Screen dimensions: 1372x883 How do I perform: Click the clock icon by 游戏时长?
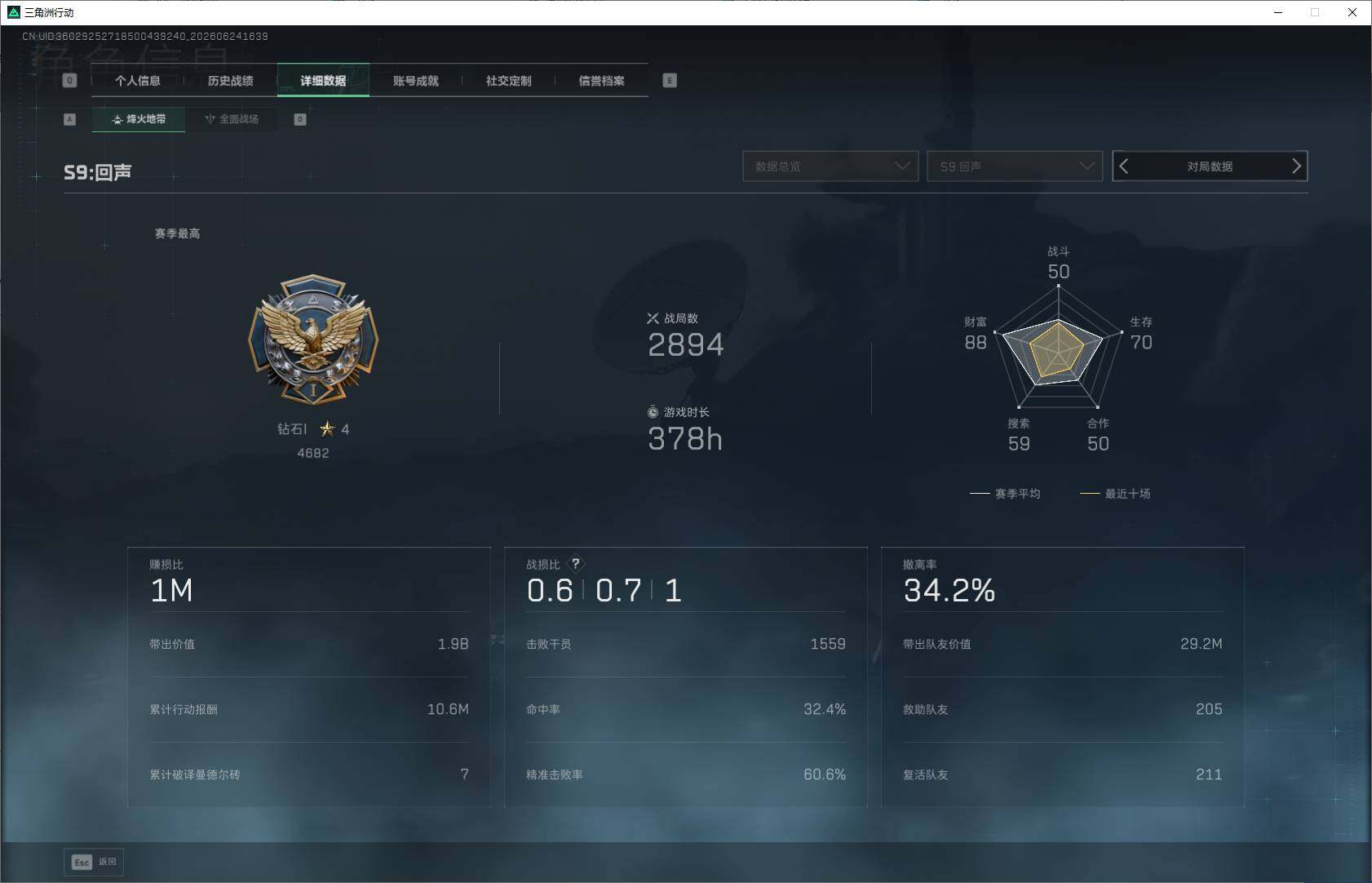[653, 412]
